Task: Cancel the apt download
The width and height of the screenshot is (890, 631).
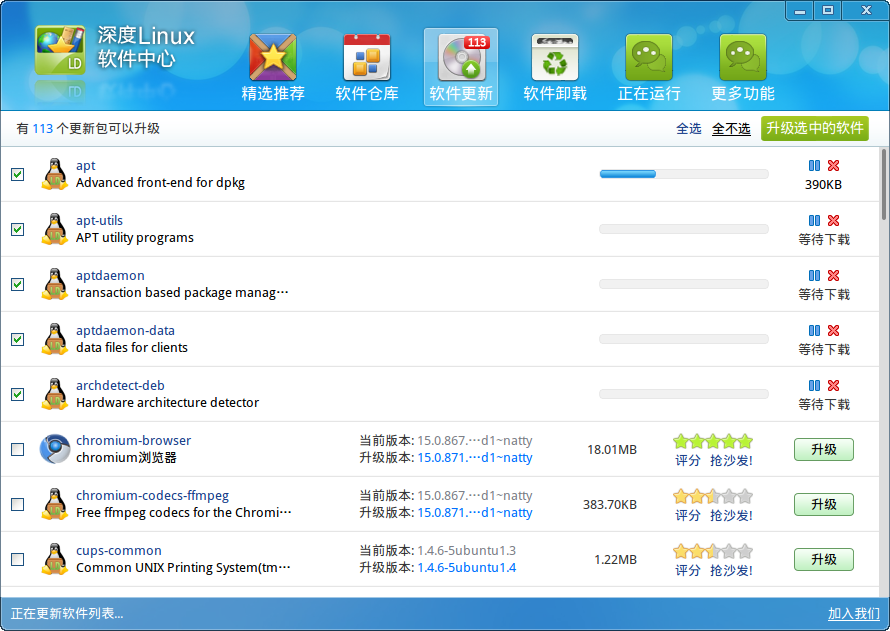Action: (833, 166)
